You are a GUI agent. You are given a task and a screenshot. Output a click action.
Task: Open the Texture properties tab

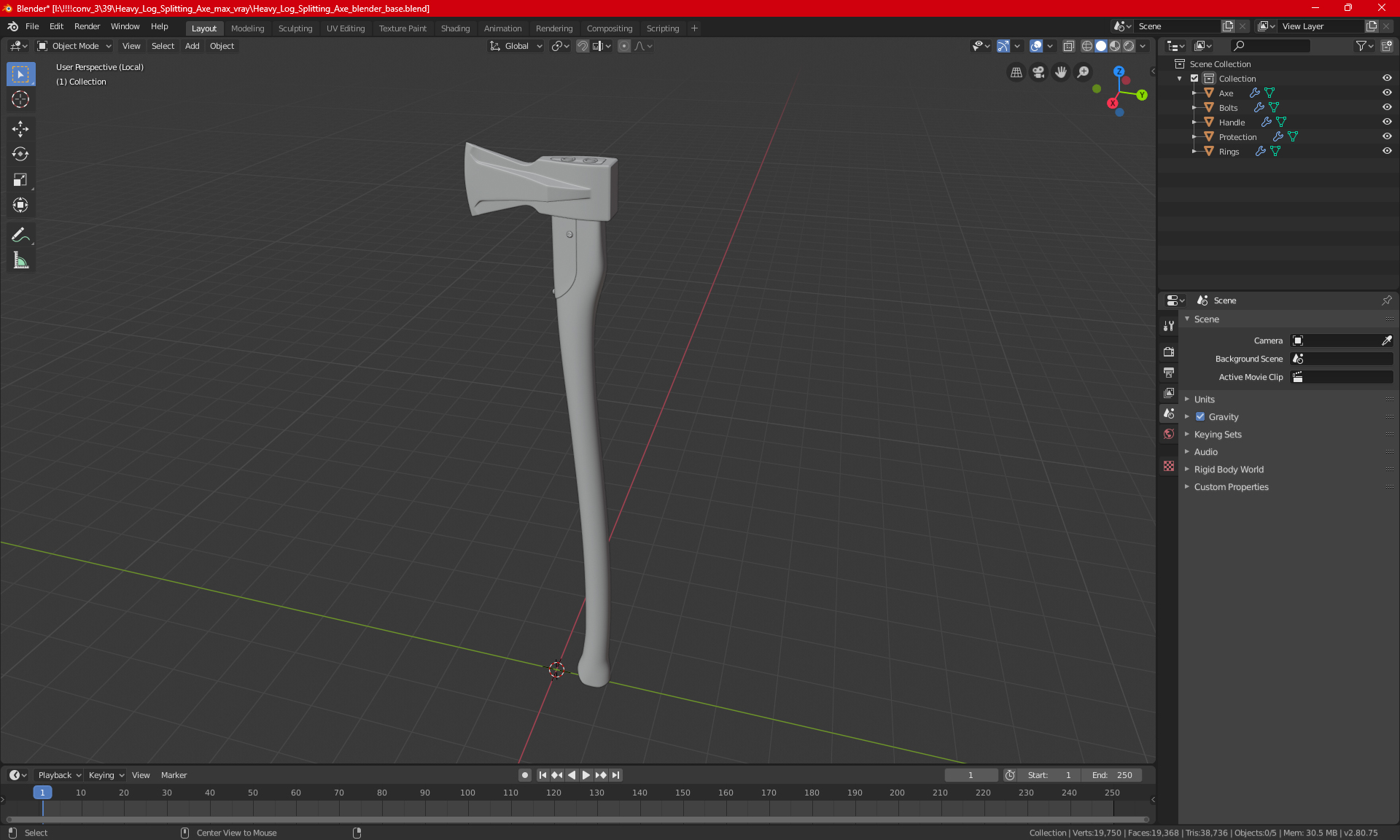(1169, 466)
